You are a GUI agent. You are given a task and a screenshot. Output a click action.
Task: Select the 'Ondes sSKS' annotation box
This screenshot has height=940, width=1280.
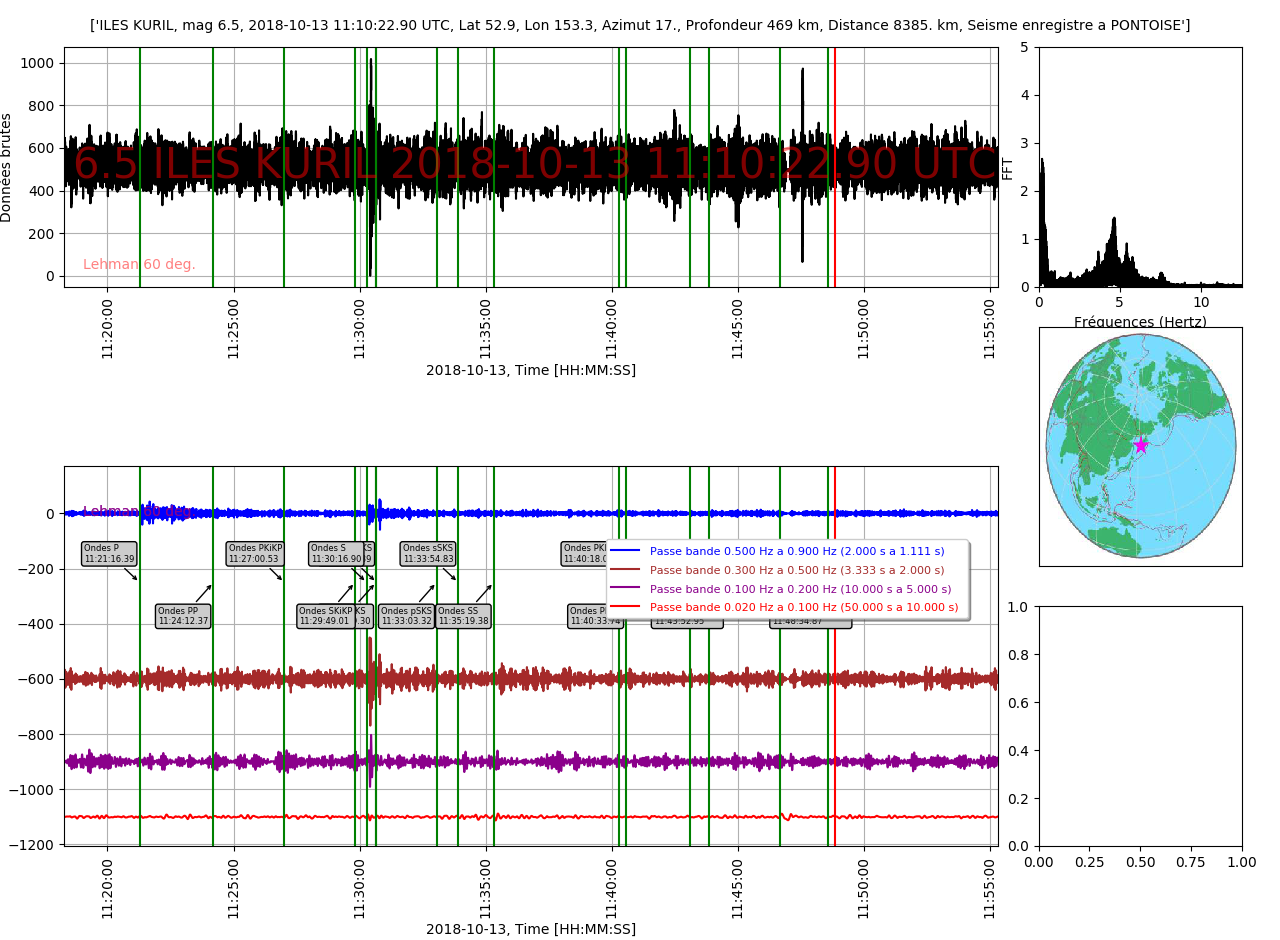pos(428,554)
